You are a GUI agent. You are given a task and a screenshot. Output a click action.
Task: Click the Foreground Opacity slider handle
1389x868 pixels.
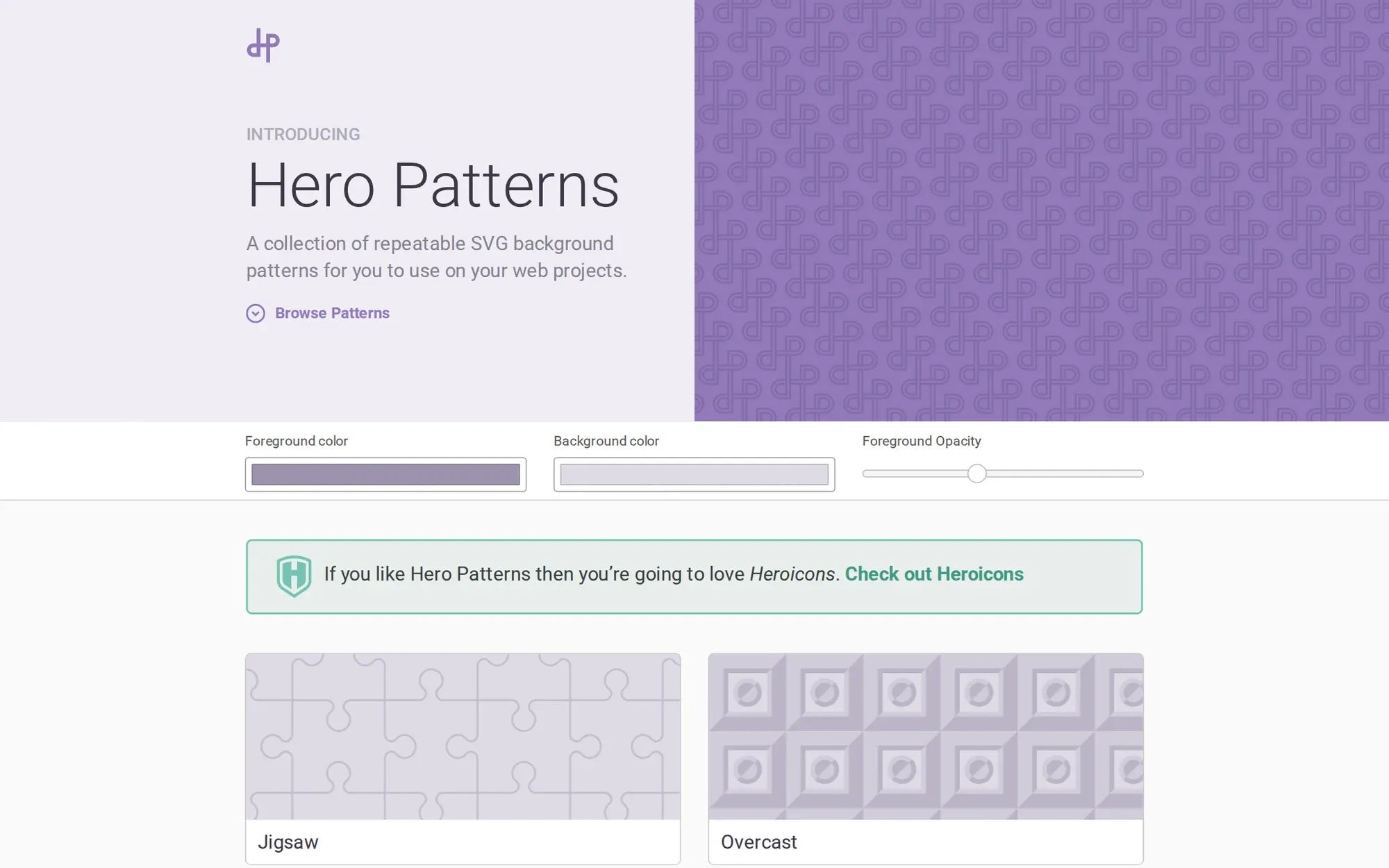pyautogui.click(x=976, y=474)
